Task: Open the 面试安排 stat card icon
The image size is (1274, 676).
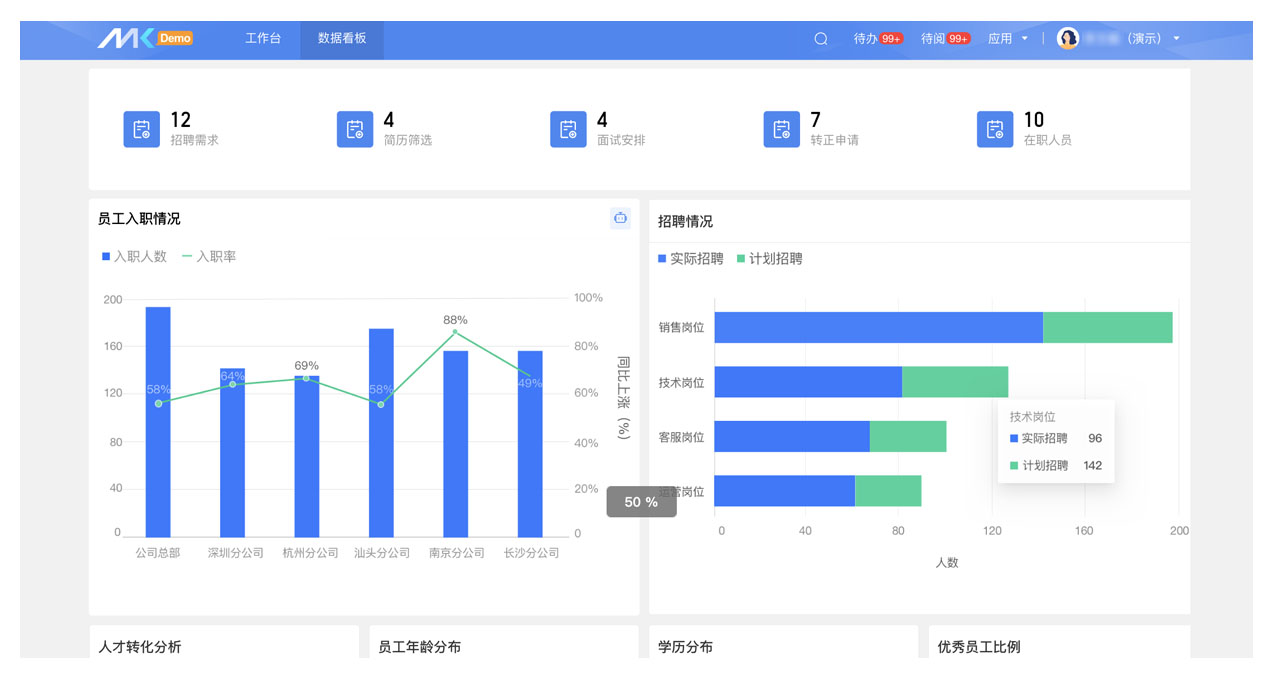Action: tap(568, 130)
